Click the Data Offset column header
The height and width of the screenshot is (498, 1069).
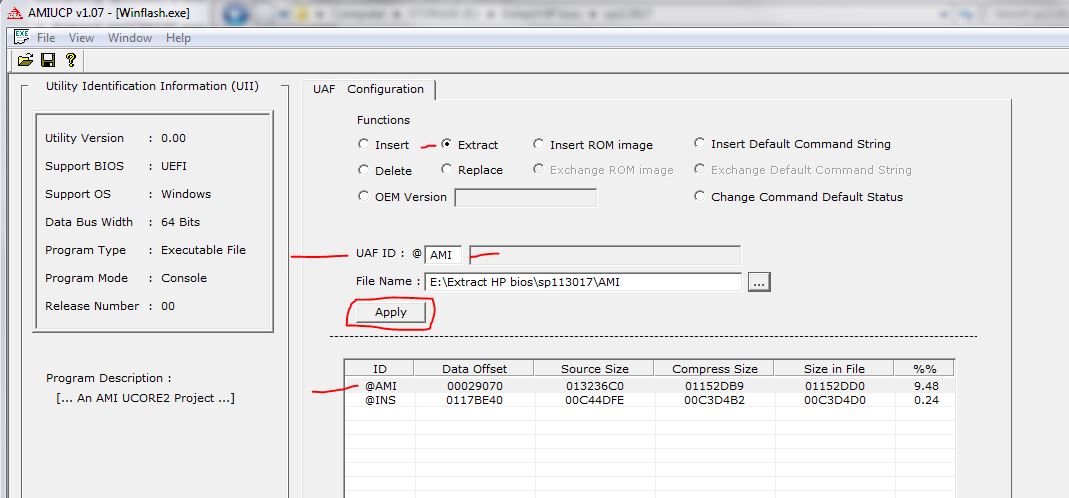point(475,368)
